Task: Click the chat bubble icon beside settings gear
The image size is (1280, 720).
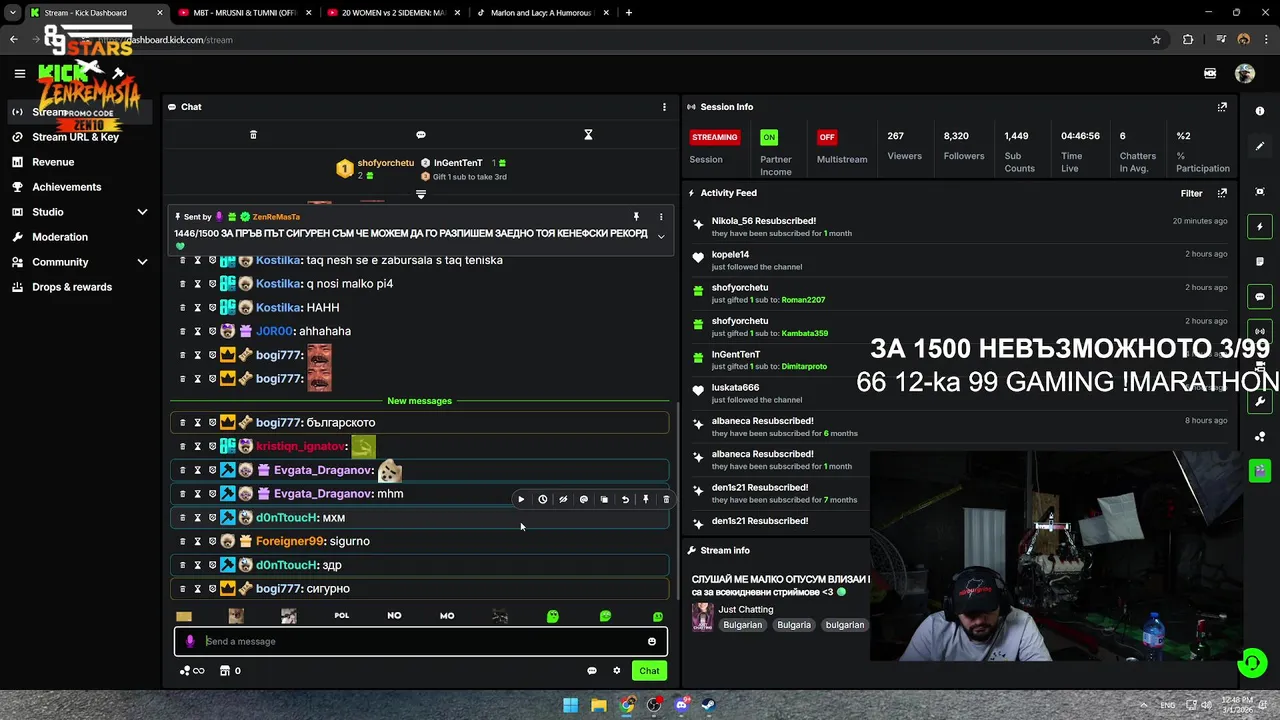Action: click(592, 671)
